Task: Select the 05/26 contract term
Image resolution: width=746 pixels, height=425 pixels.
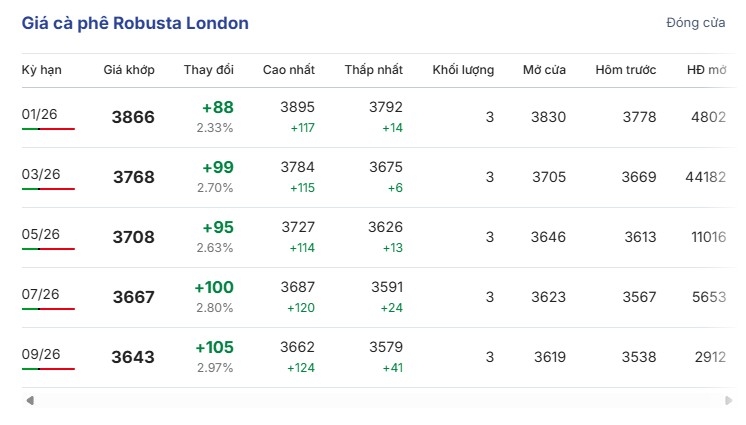Action: coord(41,234)
